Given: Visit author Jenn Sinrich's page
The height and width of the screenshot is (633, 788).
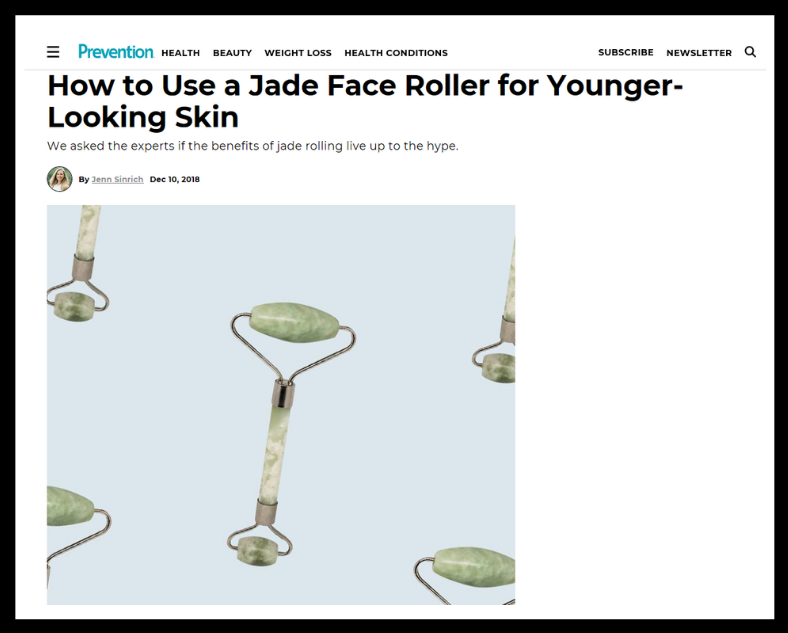Looking at the screenshot, I should pos(118,179).
